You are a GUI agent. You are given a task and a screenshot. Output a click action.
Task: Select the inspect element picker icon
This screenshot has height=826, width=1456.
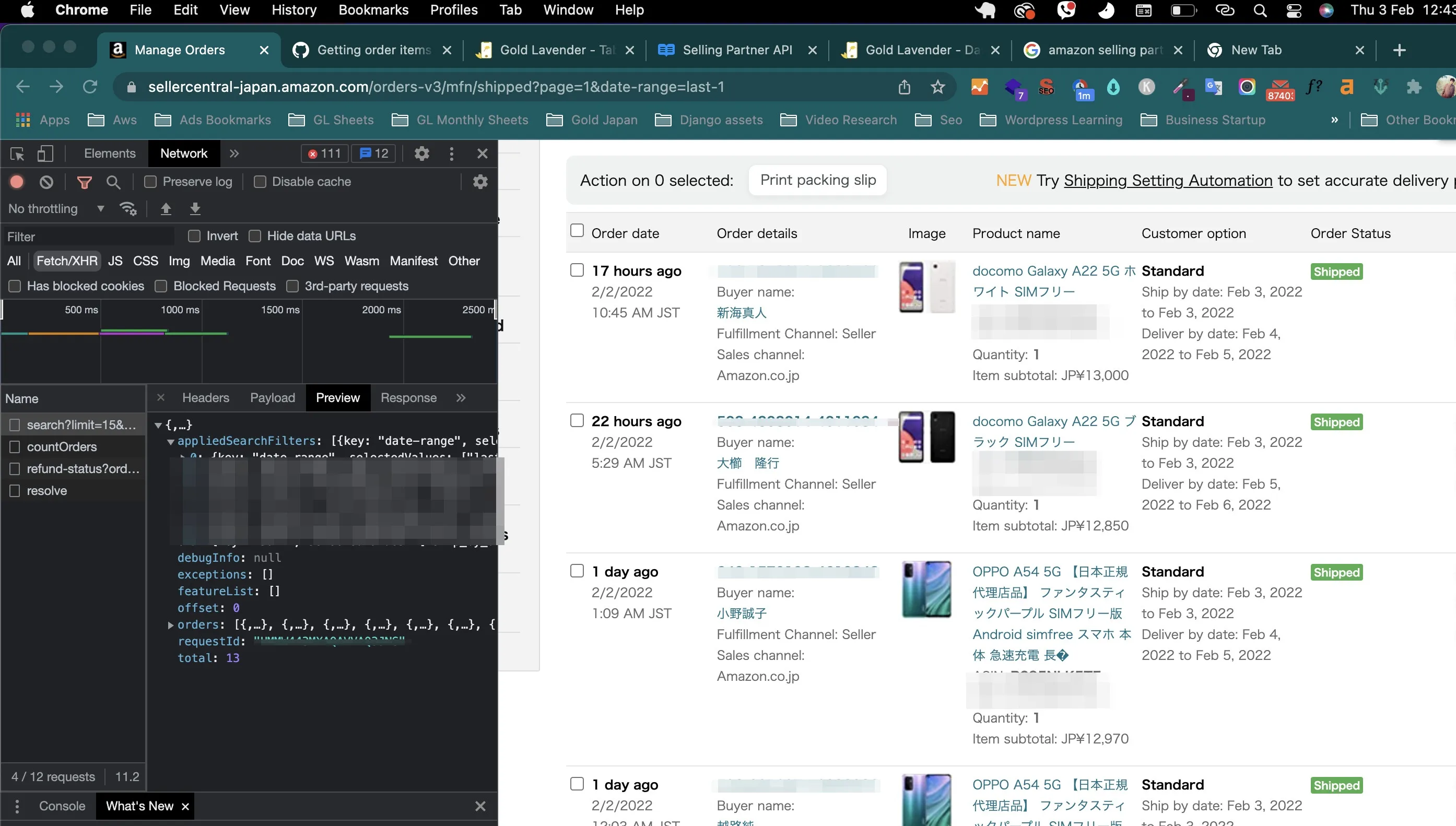click(17, 154)
